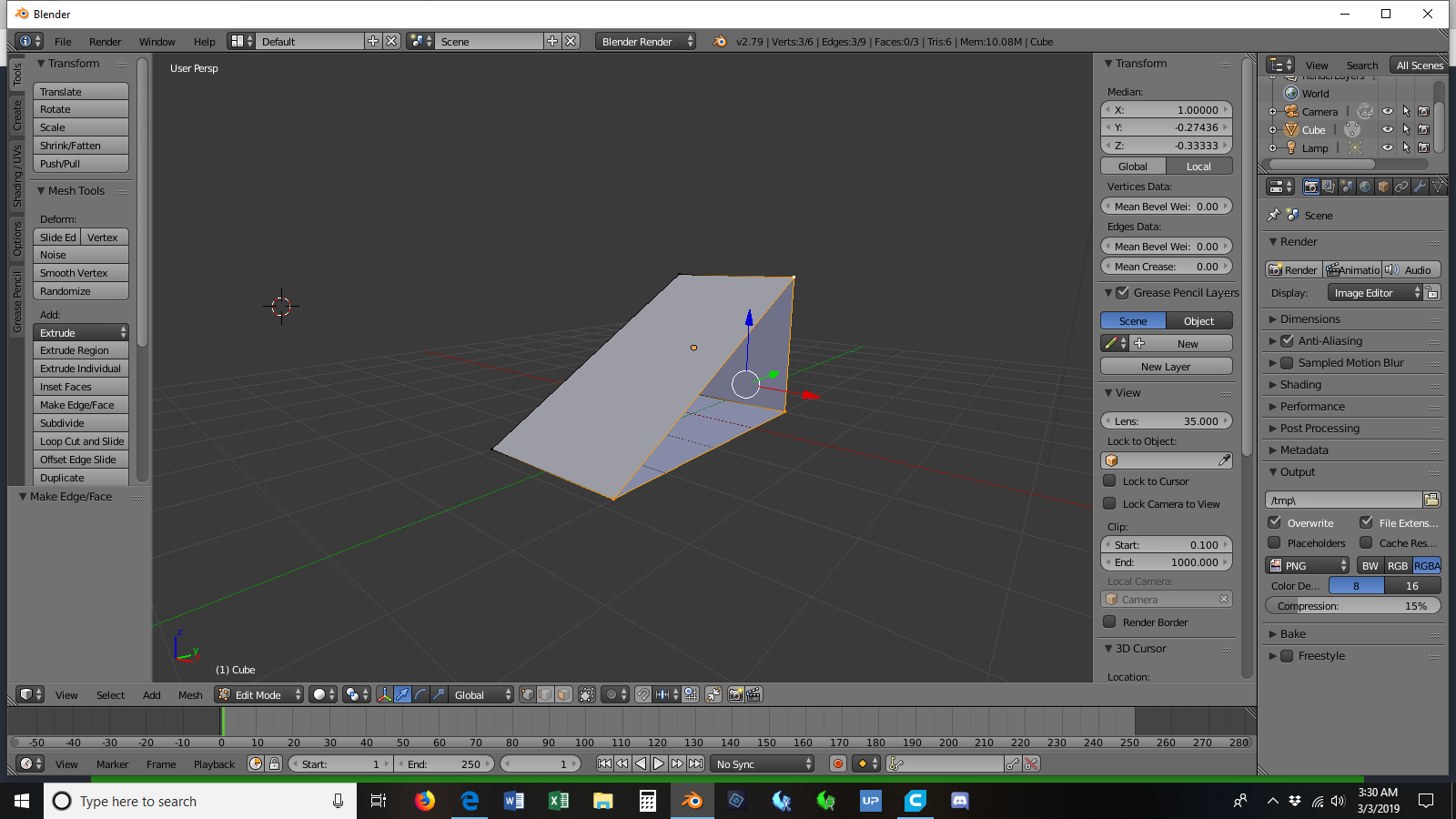Open Discord from the taskbar
This screenshot has width=1456, height=819.
click(x=959, y=801)
